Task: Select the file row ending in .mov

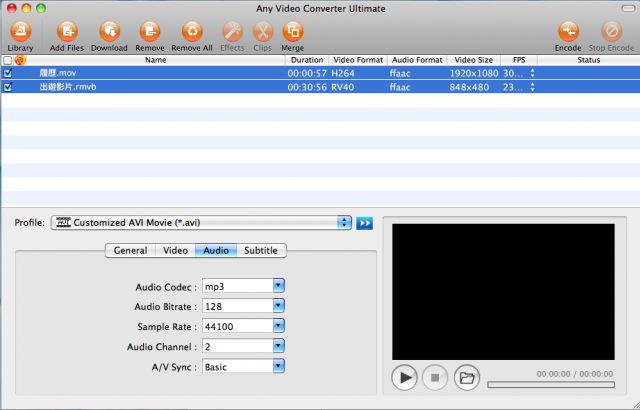Action: [320, 73]
